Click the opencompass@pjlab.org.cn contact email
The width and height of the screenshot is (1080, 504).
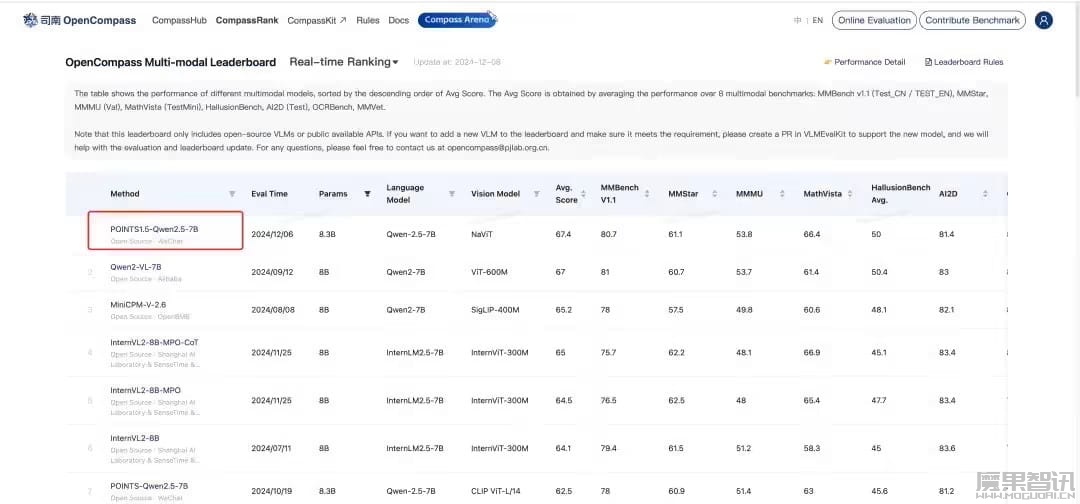tap(498, 147)
